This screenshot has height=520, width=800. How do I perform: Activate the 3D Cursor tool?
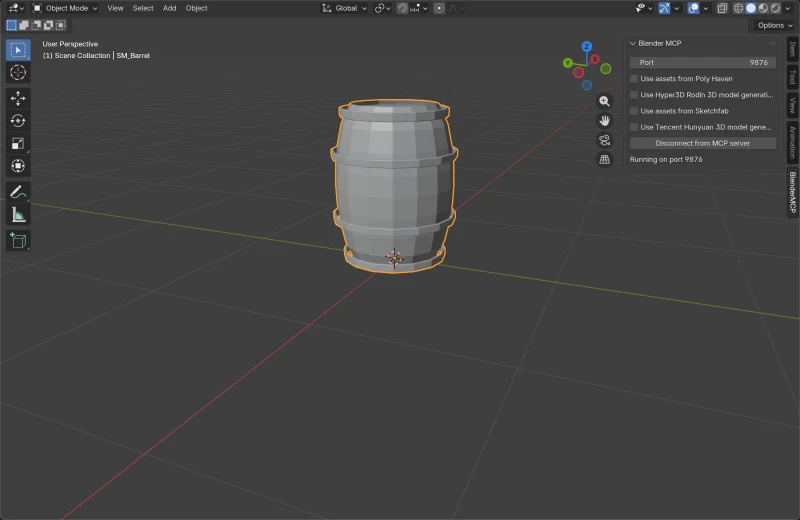point(18,72)
